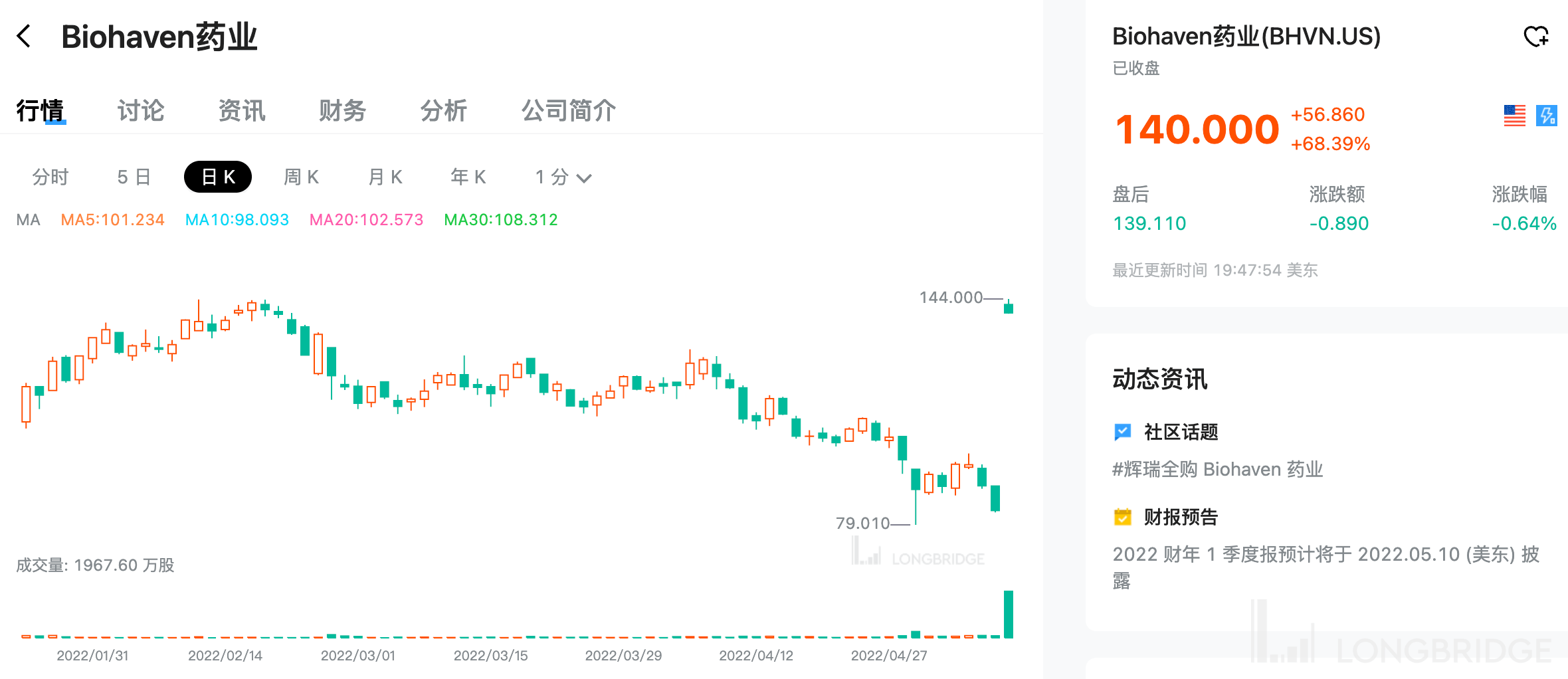Collapse the MA30 moving average legend
The width and height of the screenshot is (1568, 679).
click(x=500, y=219)
